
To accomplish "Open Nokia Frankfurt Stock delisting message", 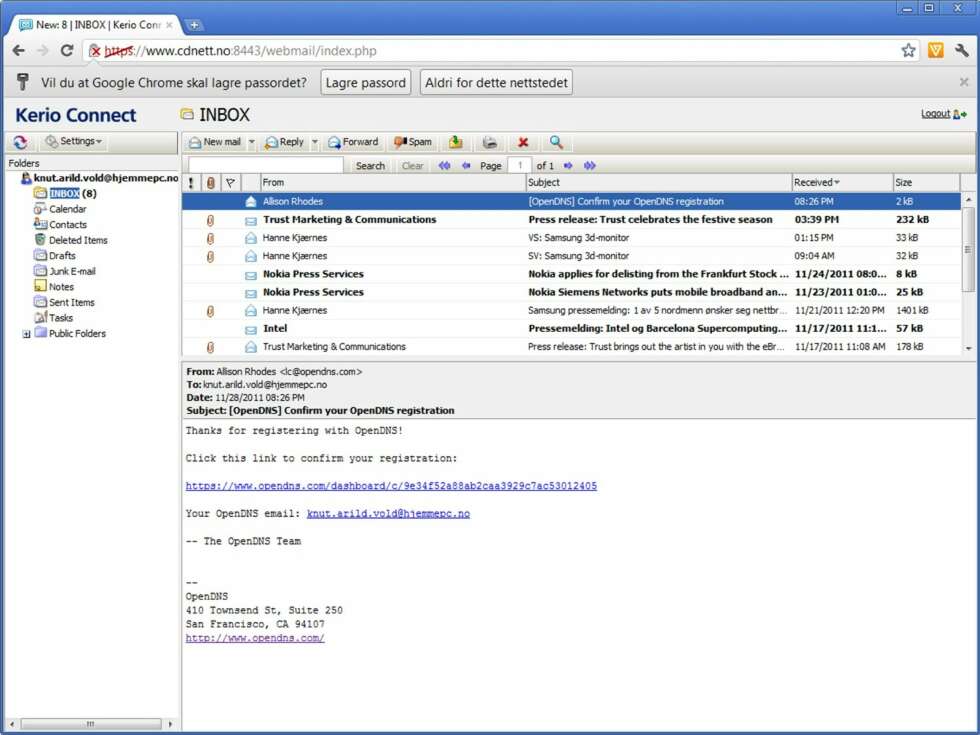I will 571,274.
